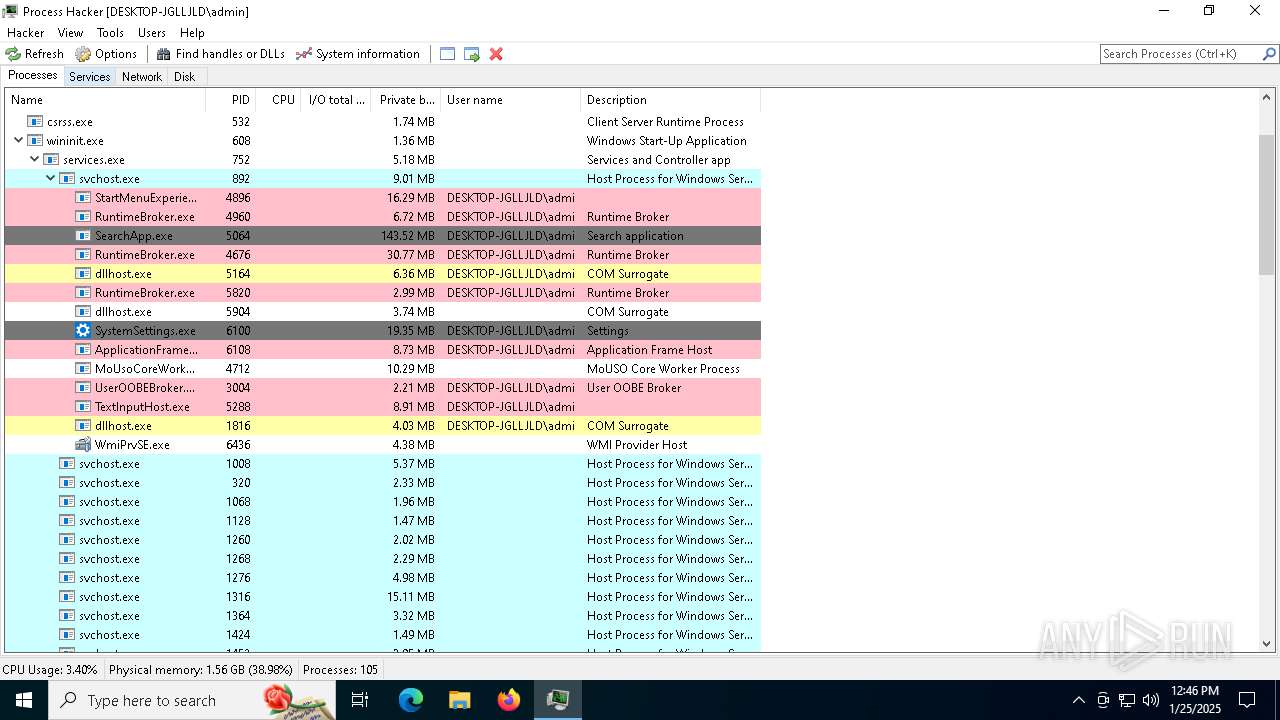Click the network tray icon

tap(1127, 700)
